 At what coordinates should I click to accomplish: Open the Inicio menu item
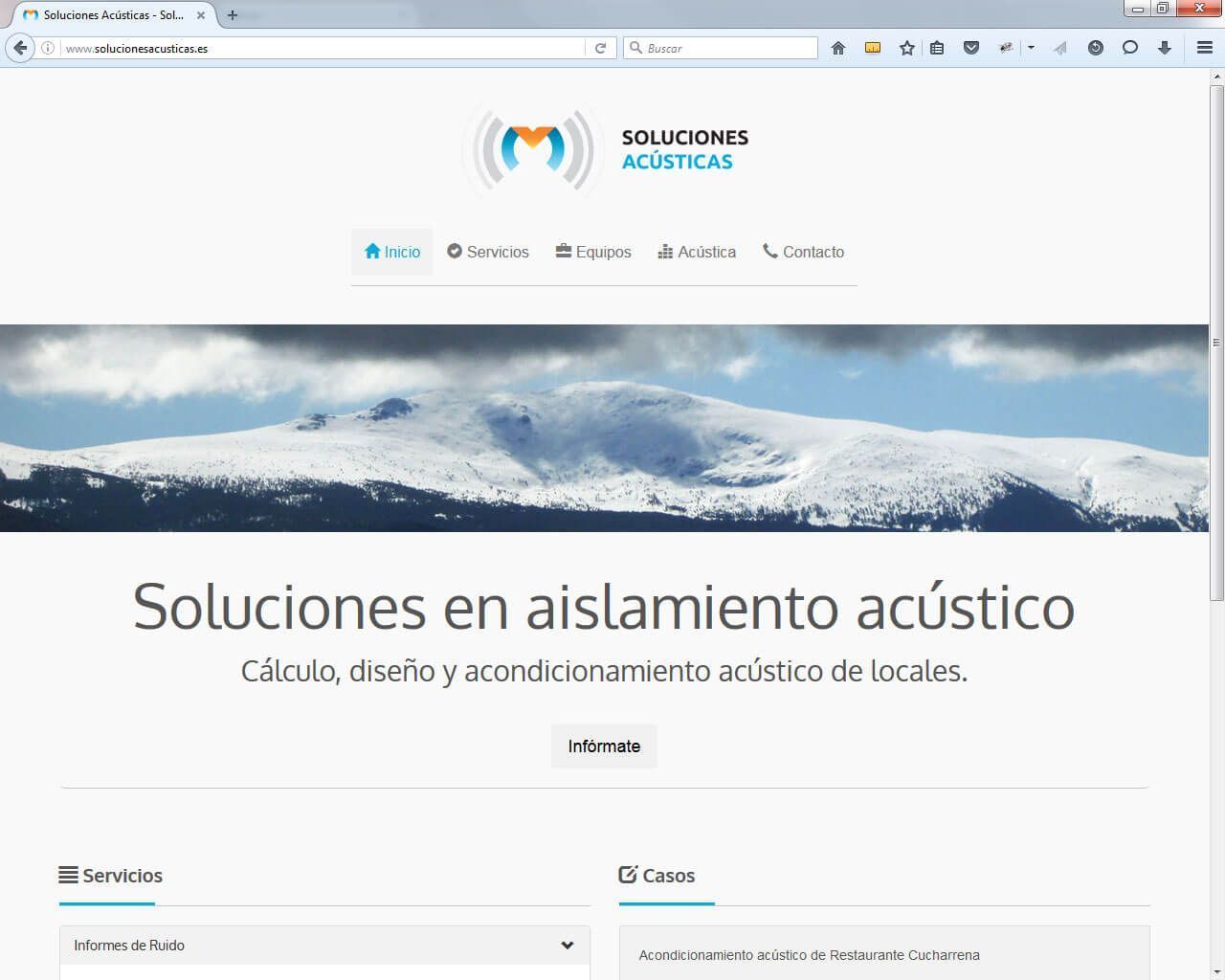coord(392,252)
